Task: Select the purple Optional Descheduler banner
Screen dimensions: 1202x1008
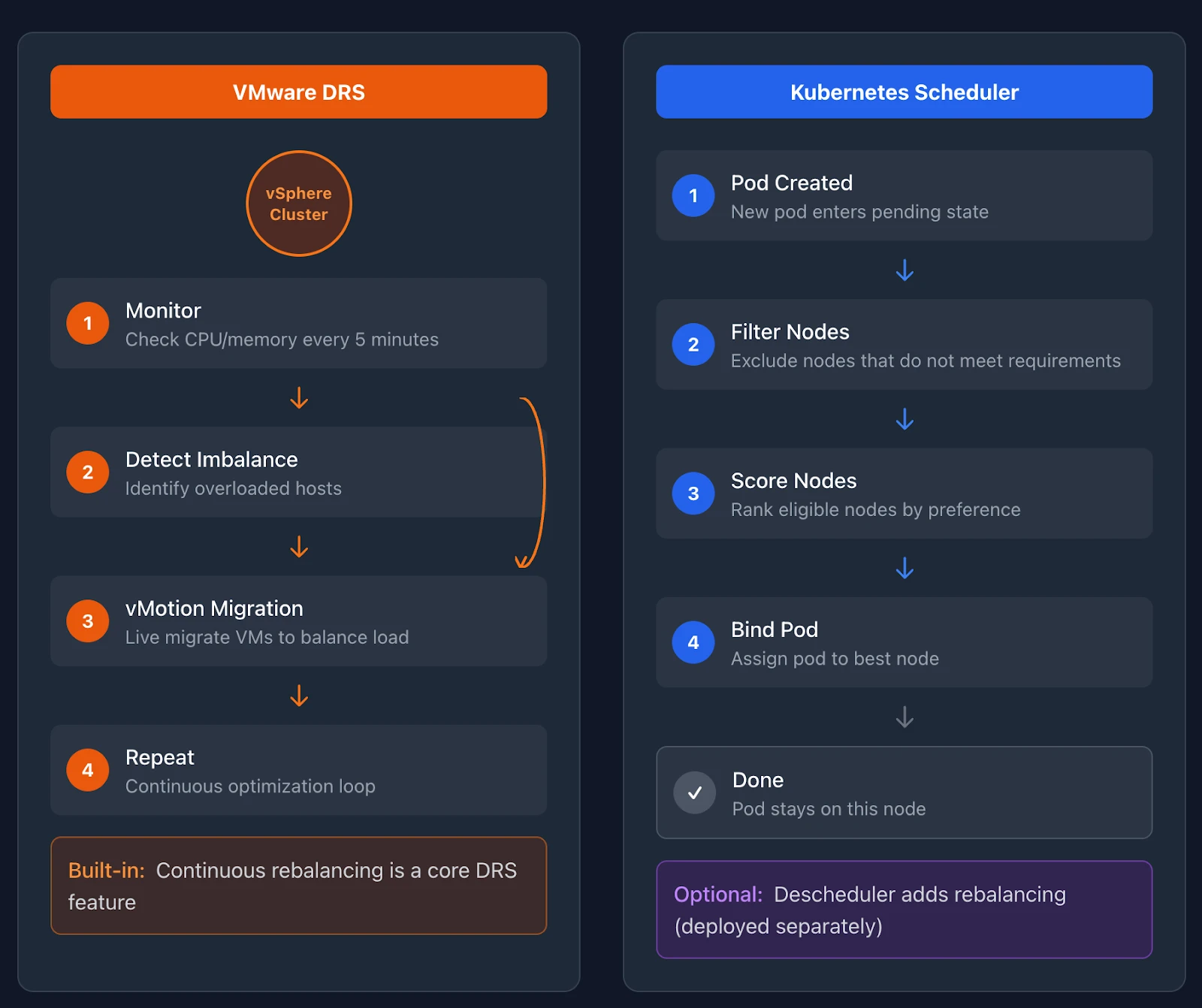Action: pyautogui.click(x=904, y=910)
